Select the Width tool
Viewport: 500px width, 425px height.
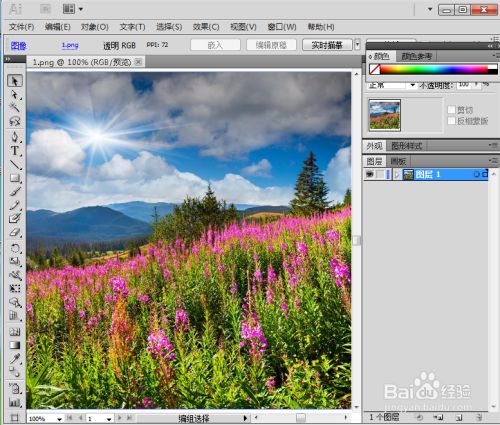click(15, 275)
